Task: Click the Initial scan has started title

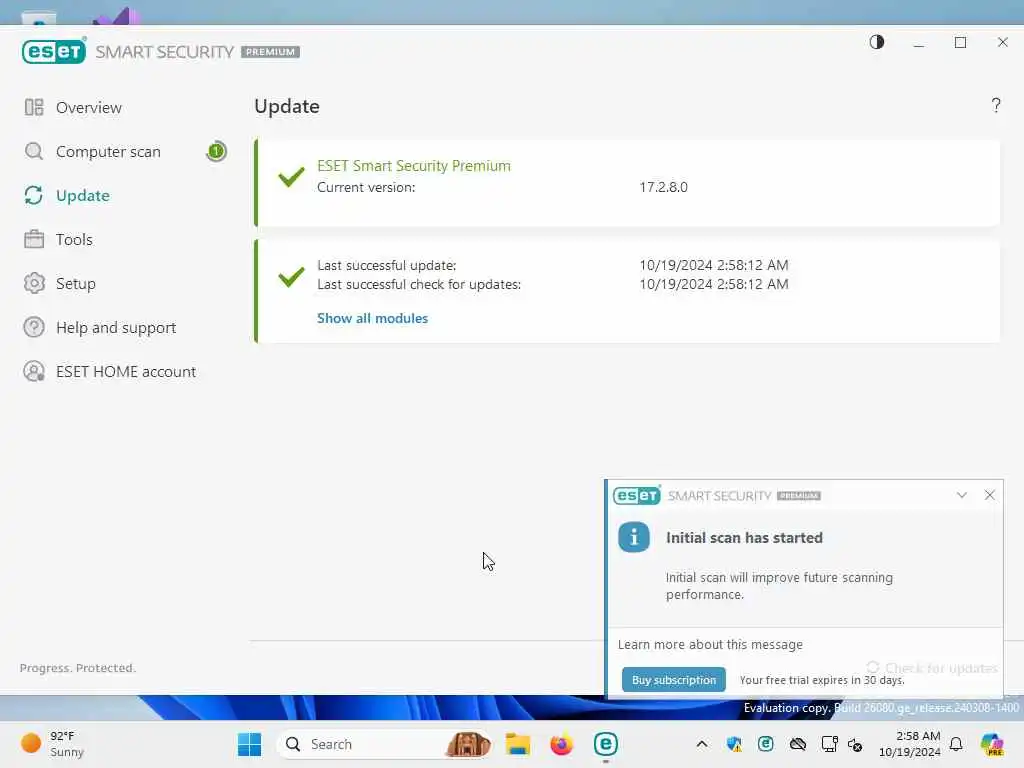Action: coord(744,538)
